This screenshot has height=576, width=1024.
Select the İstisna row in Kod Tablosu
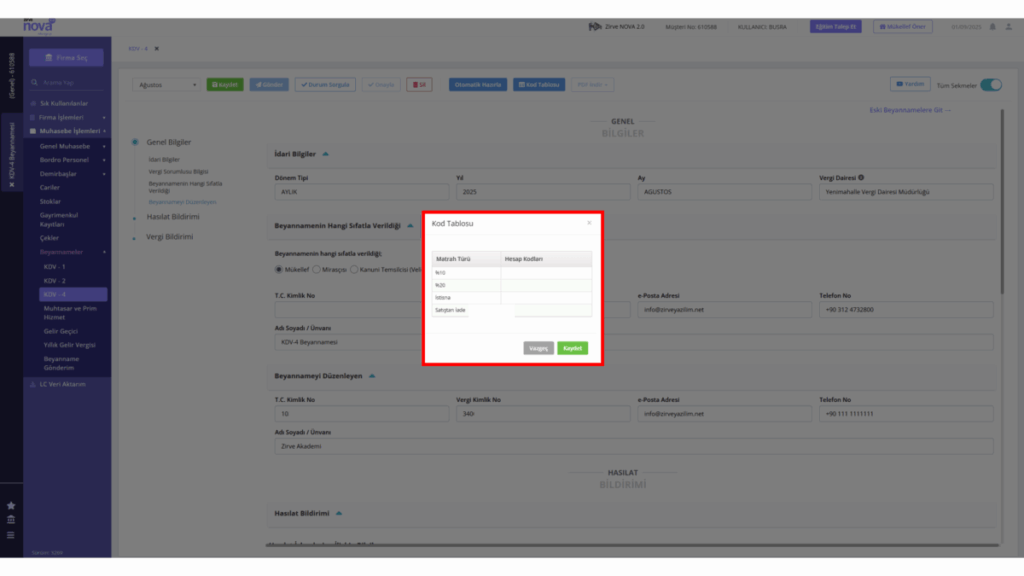[x=511, y=297]
